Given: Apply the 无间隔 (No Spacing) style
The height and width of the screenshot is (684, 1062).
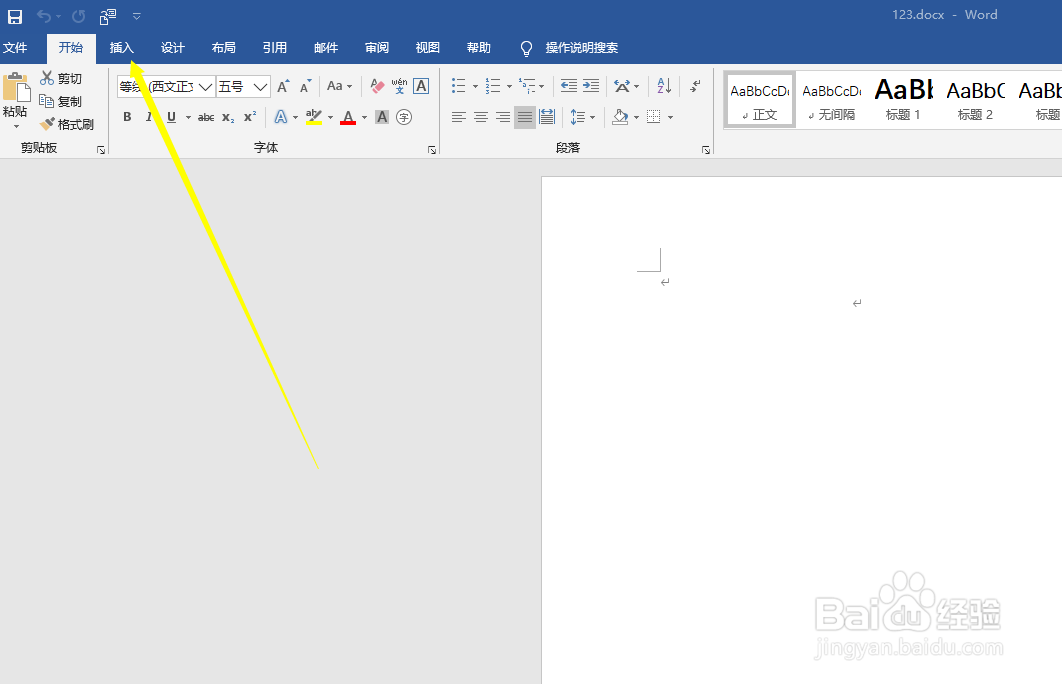Looking at the screenshot, I should pyautogui.click(x=832, y=100).
